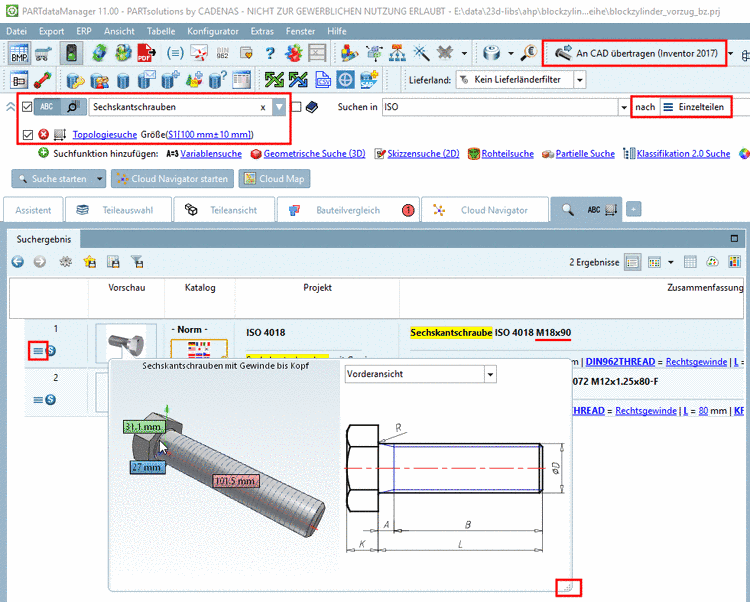Open the Einzelteile icon in first result row
Screen dimensions: 750x602
pos(38,350)
